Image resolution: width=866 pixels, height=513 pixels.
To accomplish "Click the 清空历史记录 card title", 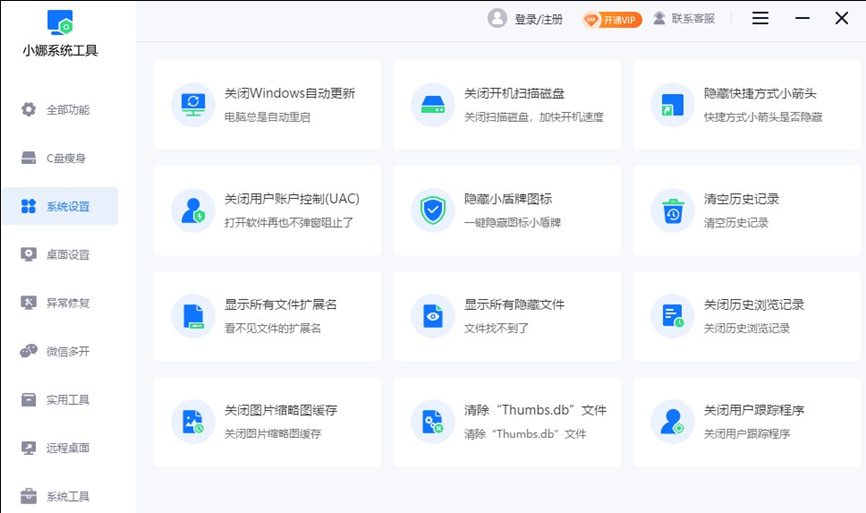I will coord(741,199).
